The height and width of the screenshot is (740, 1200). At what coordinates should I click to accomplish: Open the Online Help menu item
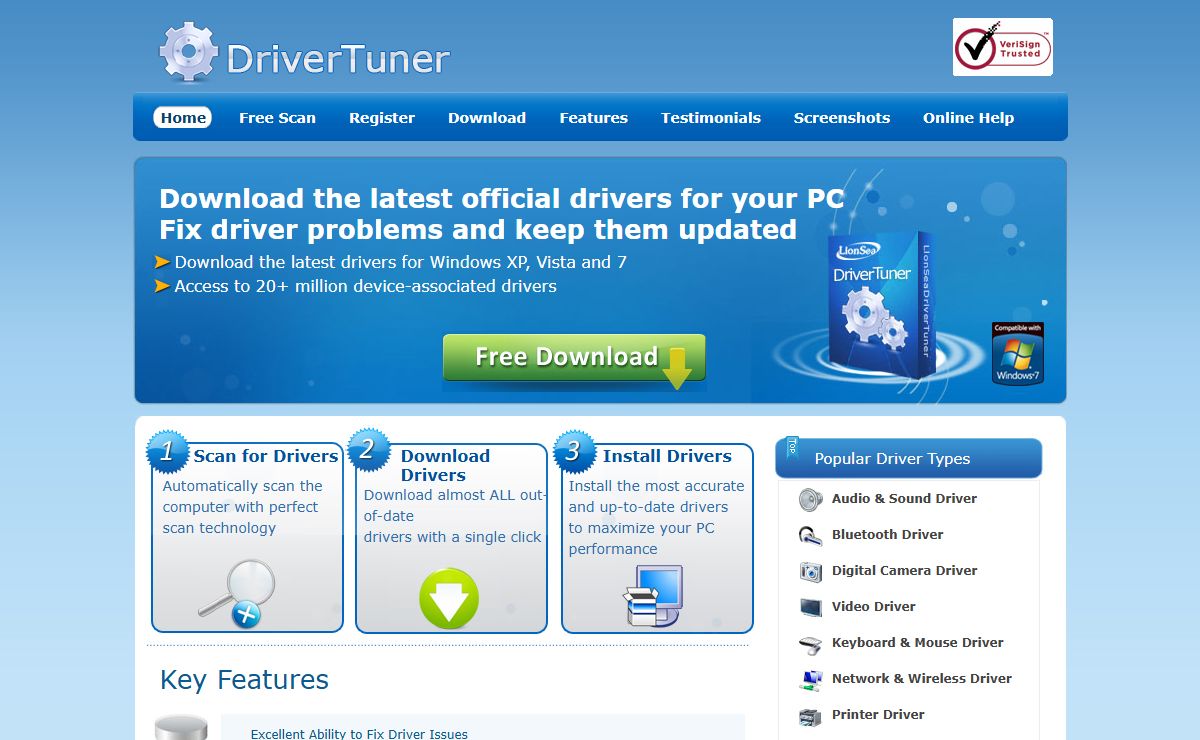click(968, 118)
